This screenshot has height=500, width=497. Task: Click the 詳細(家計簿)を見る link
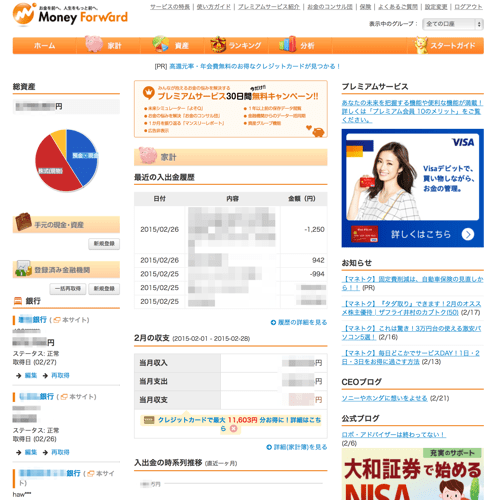click(297, 447)
